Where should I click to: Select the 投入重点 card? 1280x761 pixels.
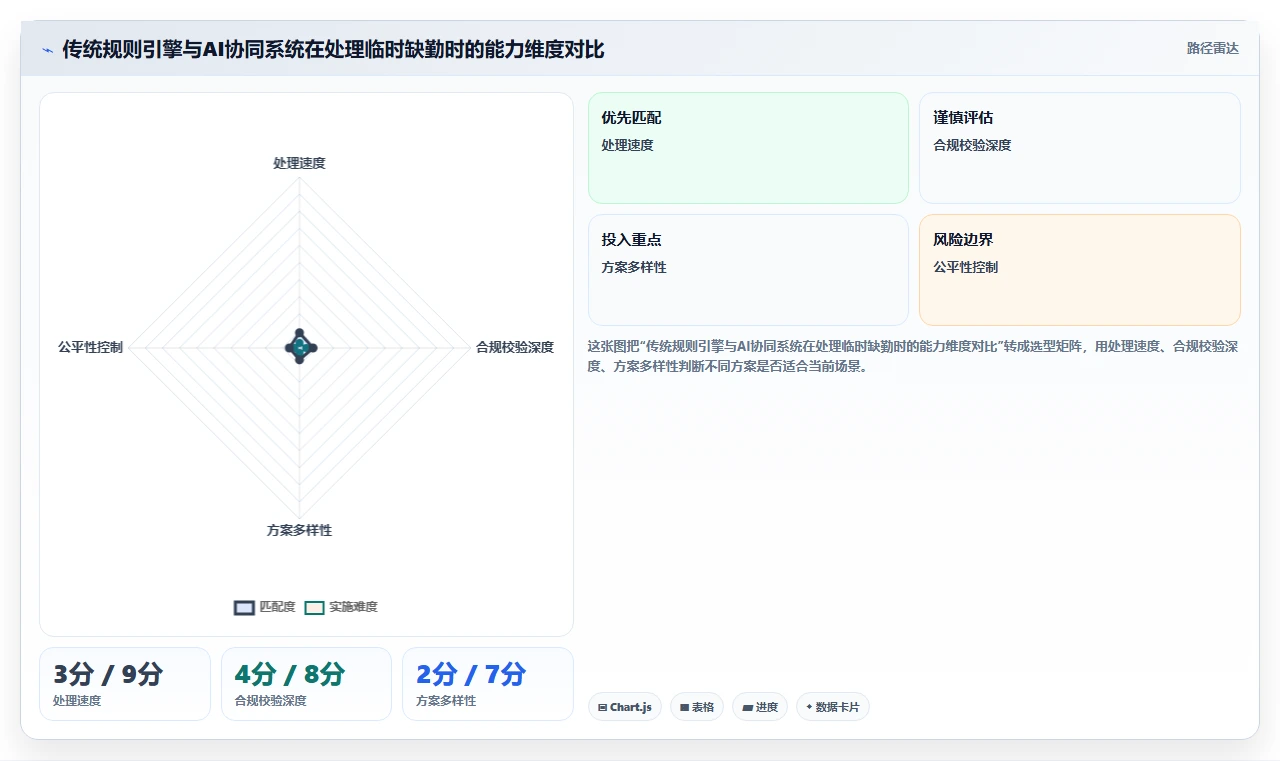[748, 270]
